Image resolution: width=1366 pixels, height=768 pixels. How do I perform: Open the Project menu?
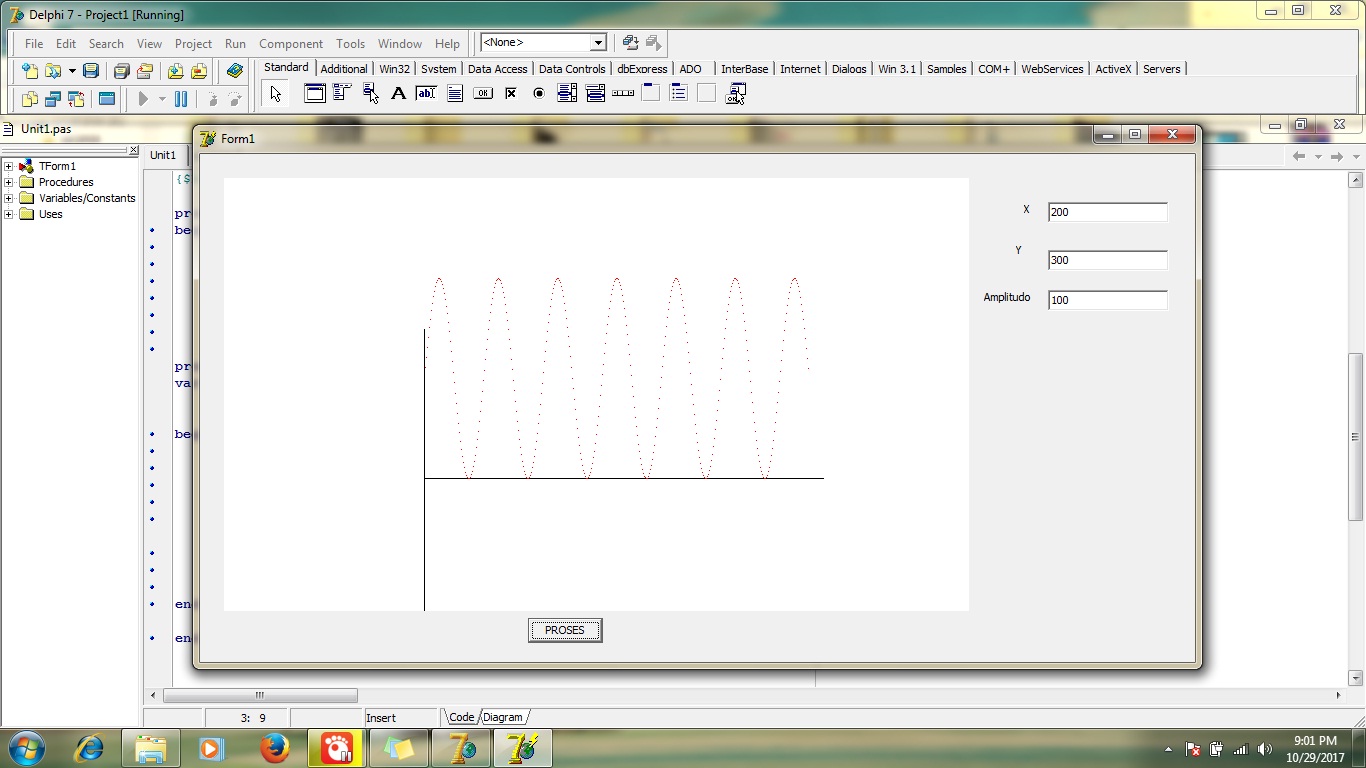point(193,43)
